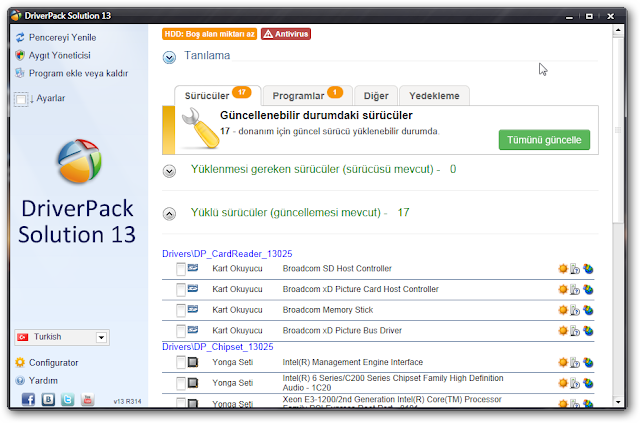Click the Twitter icon
The height and width of the screenshot is (423, 640).
pyautogui.click(x=68, y=399)
